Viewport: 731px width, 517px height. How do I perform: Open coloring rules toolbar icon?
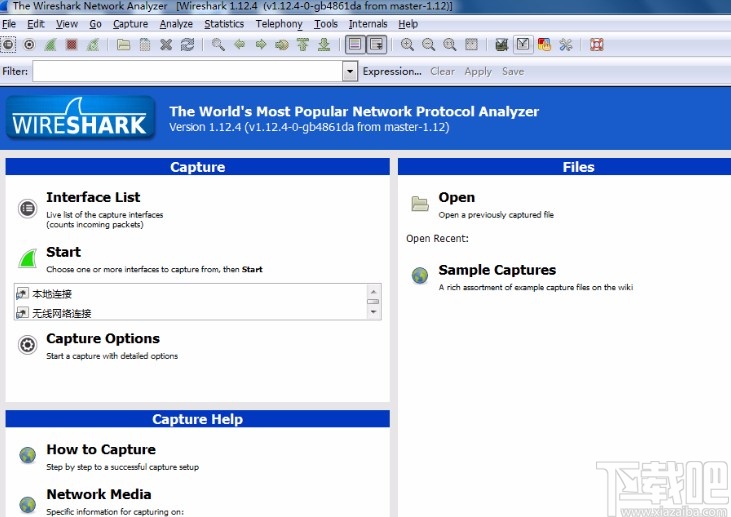pos(544,45)
